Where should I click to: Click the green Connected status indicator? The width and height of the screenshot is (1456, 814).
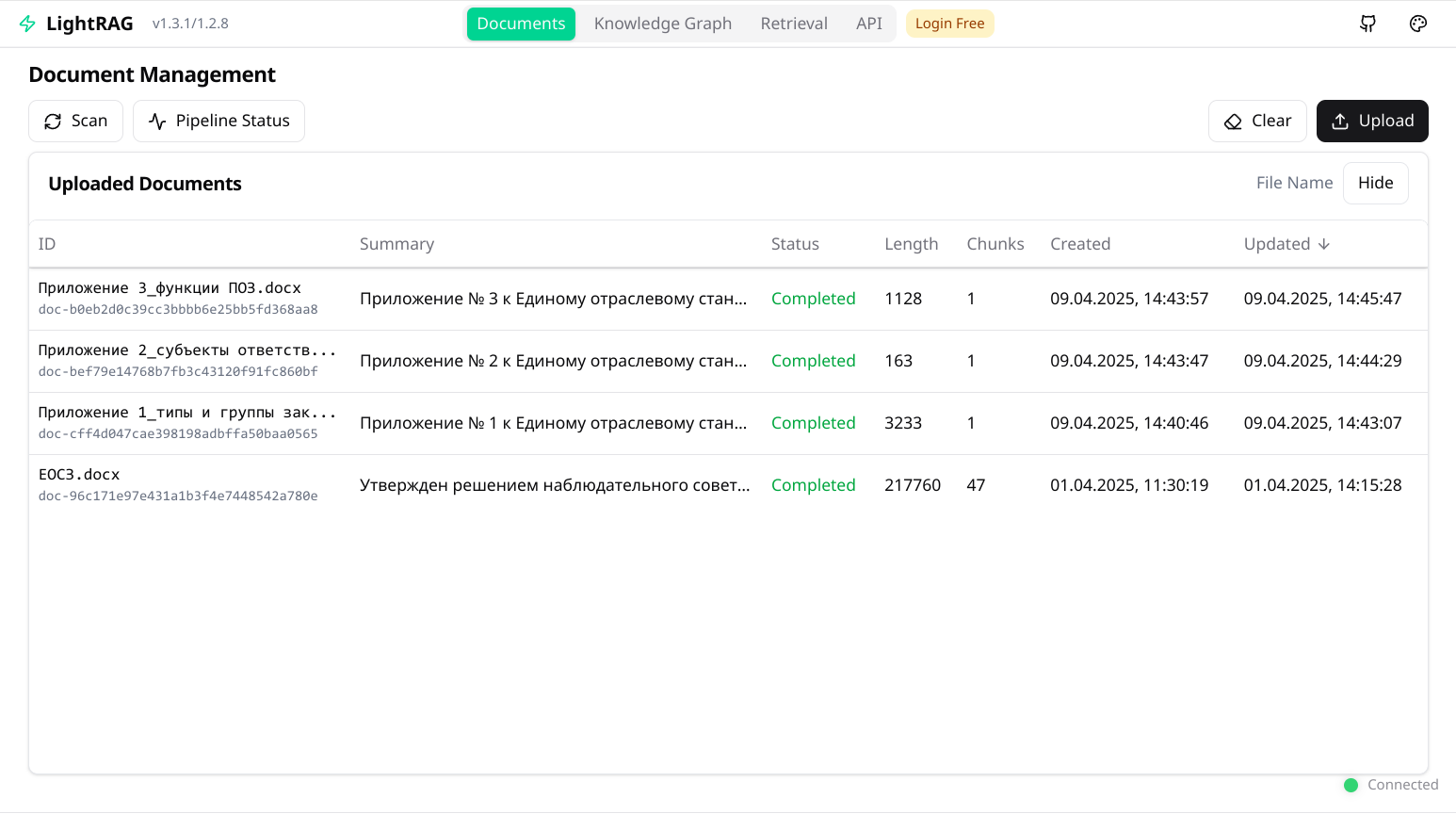1351,785
